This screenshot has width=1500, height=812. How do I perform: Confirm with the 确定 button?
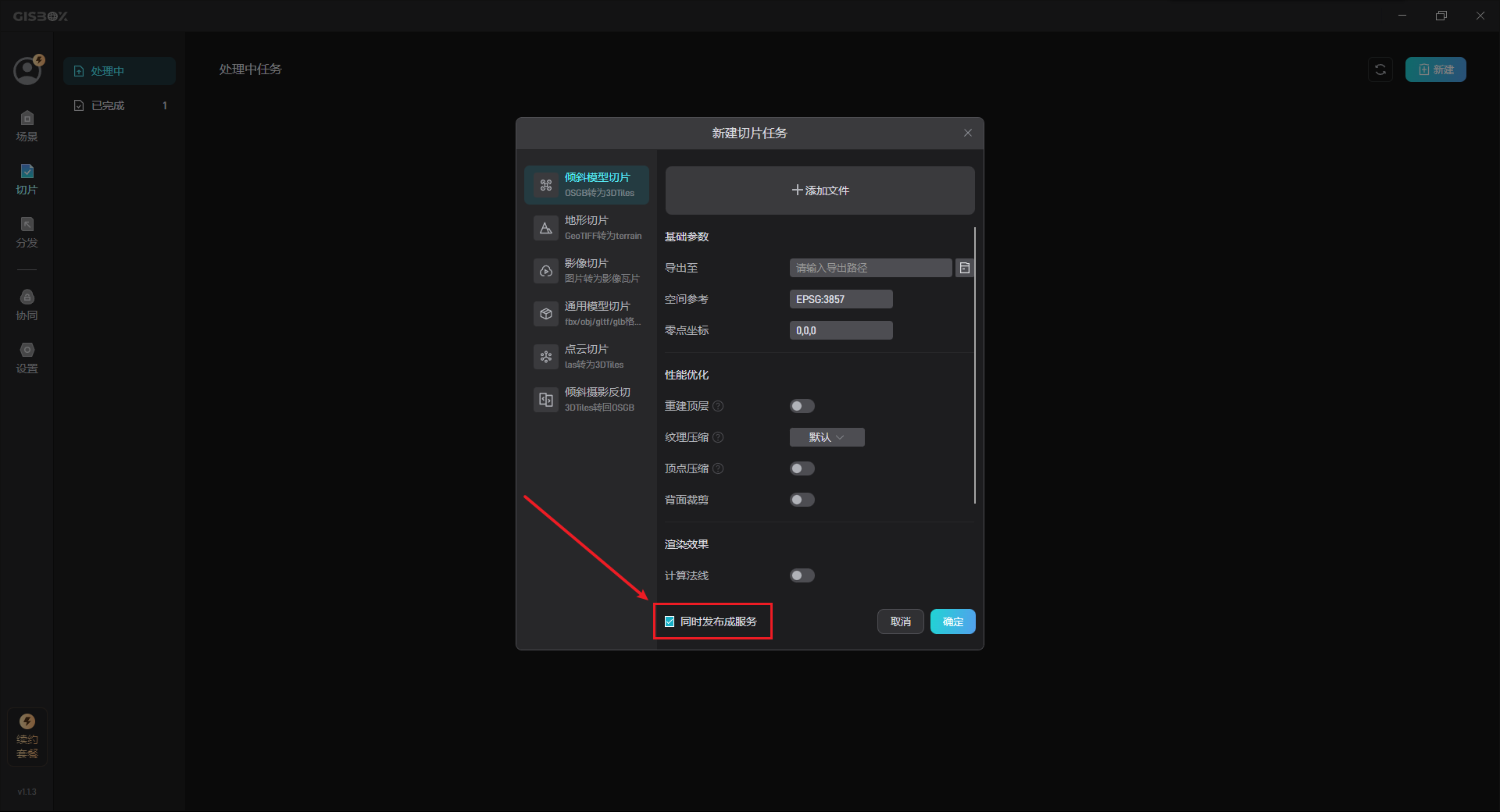point(953,621)
